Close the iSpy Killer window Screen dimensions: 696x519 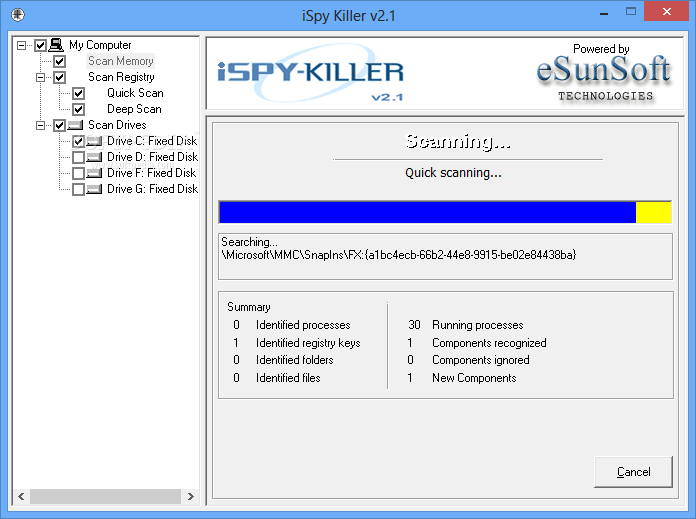click(666, 12)
